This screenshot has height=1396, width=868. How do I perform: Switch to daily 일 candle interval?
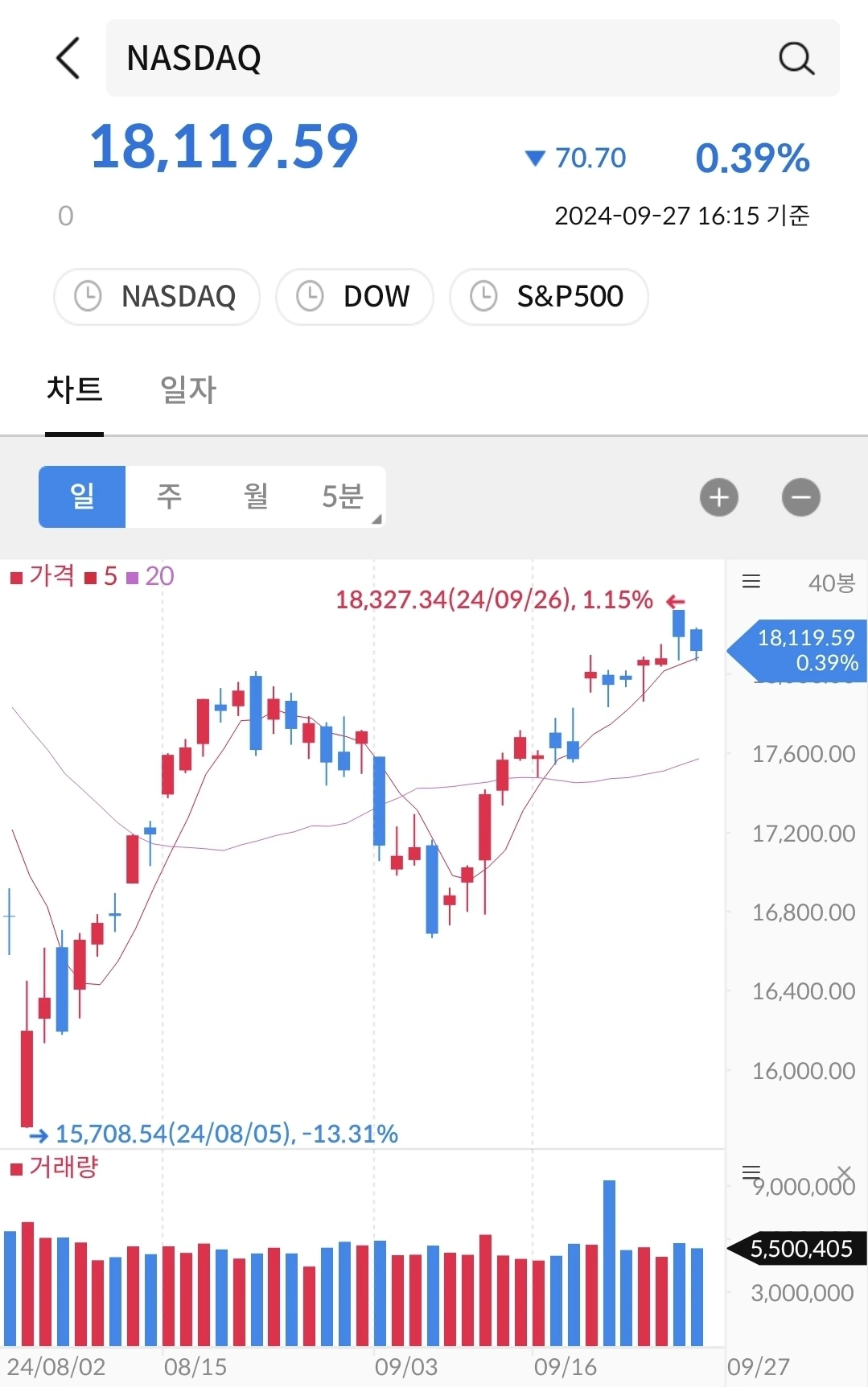(82, 496)
